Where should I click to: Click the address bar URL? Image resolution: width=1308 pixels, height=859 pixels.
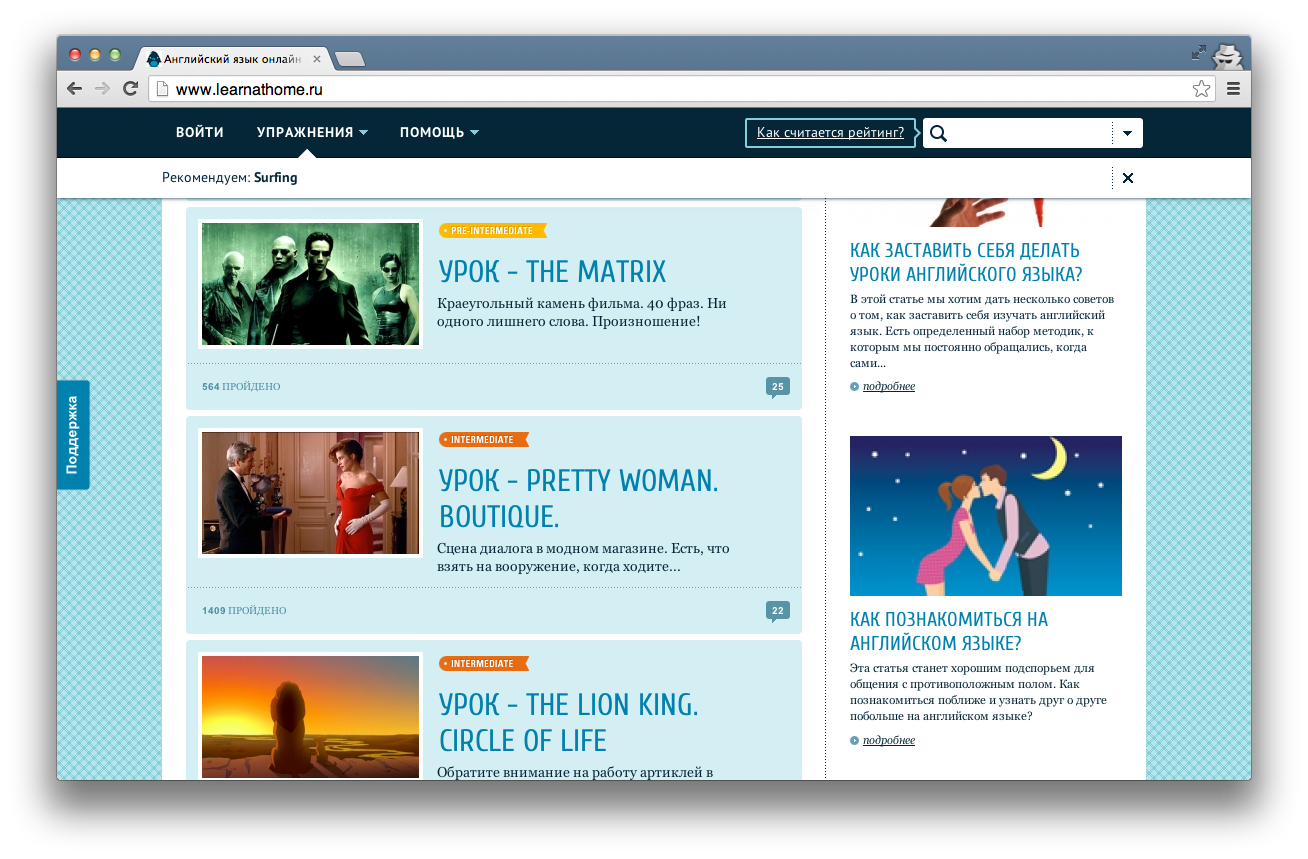point(249,90)
